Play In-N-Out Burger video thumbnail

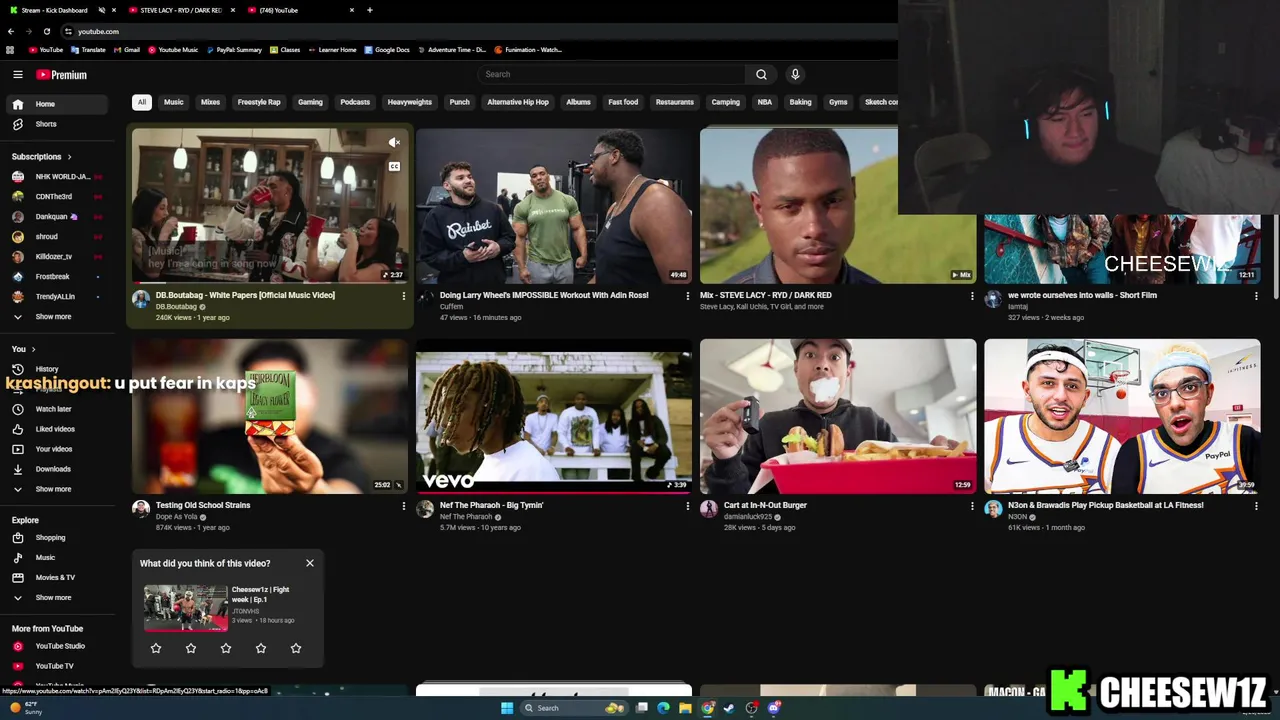tap(838, 416)
